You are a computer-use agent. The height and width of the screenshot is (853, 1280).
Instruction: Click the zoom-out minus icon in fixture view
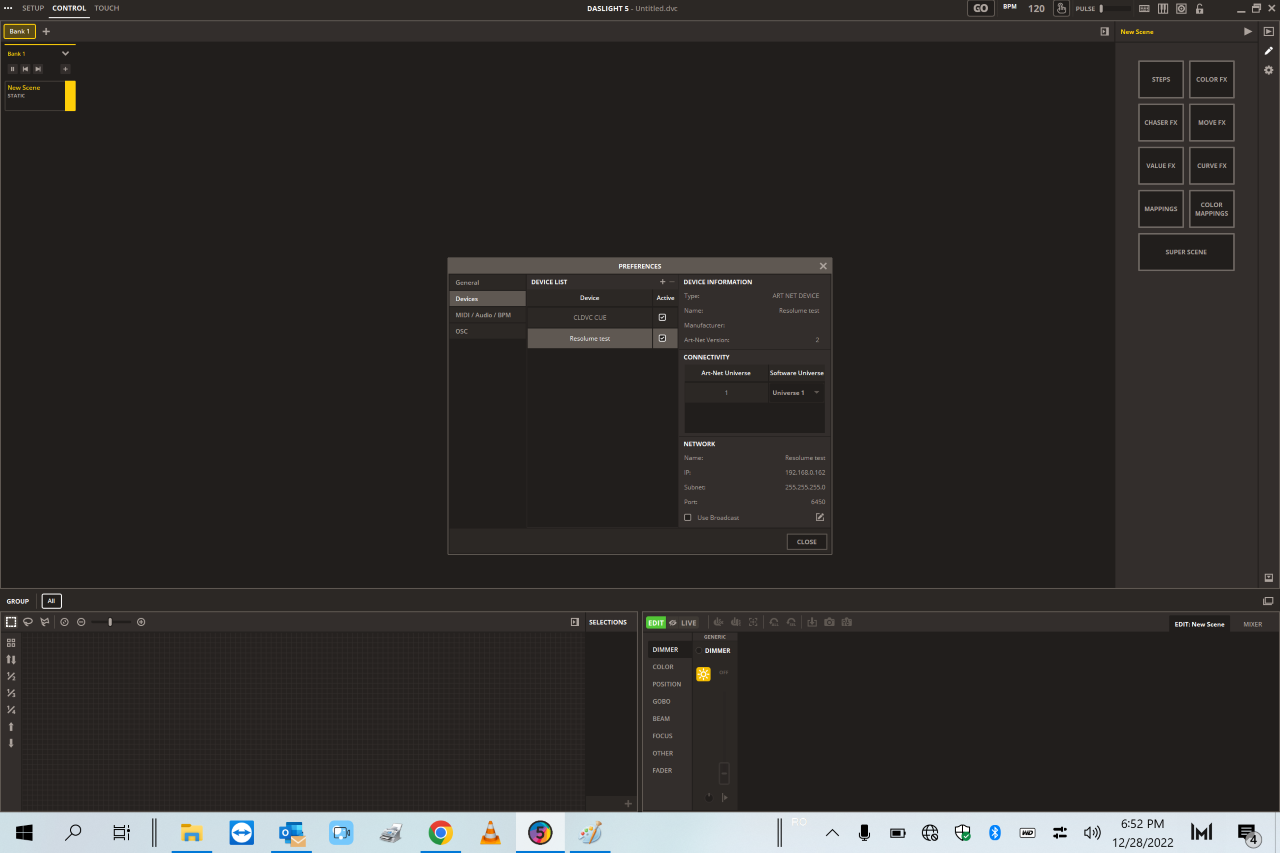click(81, 622)
